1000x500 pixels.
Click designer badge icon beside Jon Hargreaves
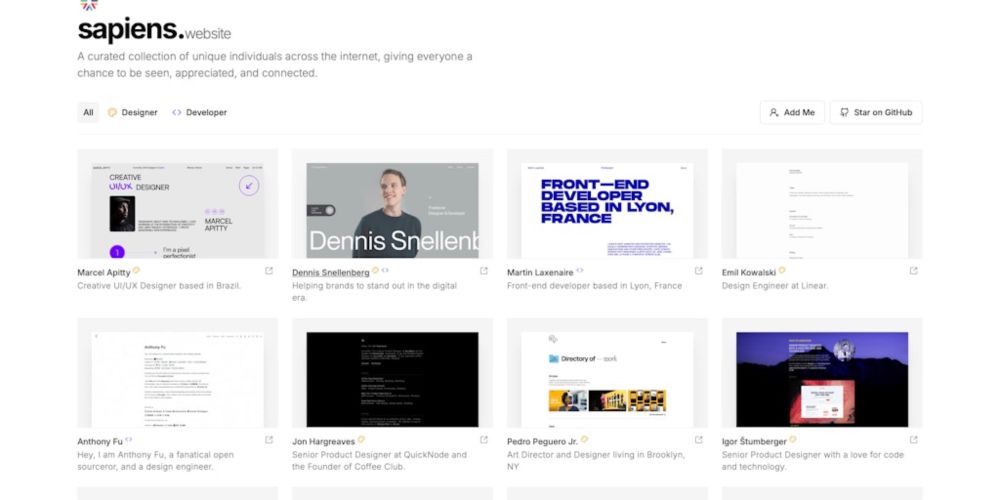362,439
